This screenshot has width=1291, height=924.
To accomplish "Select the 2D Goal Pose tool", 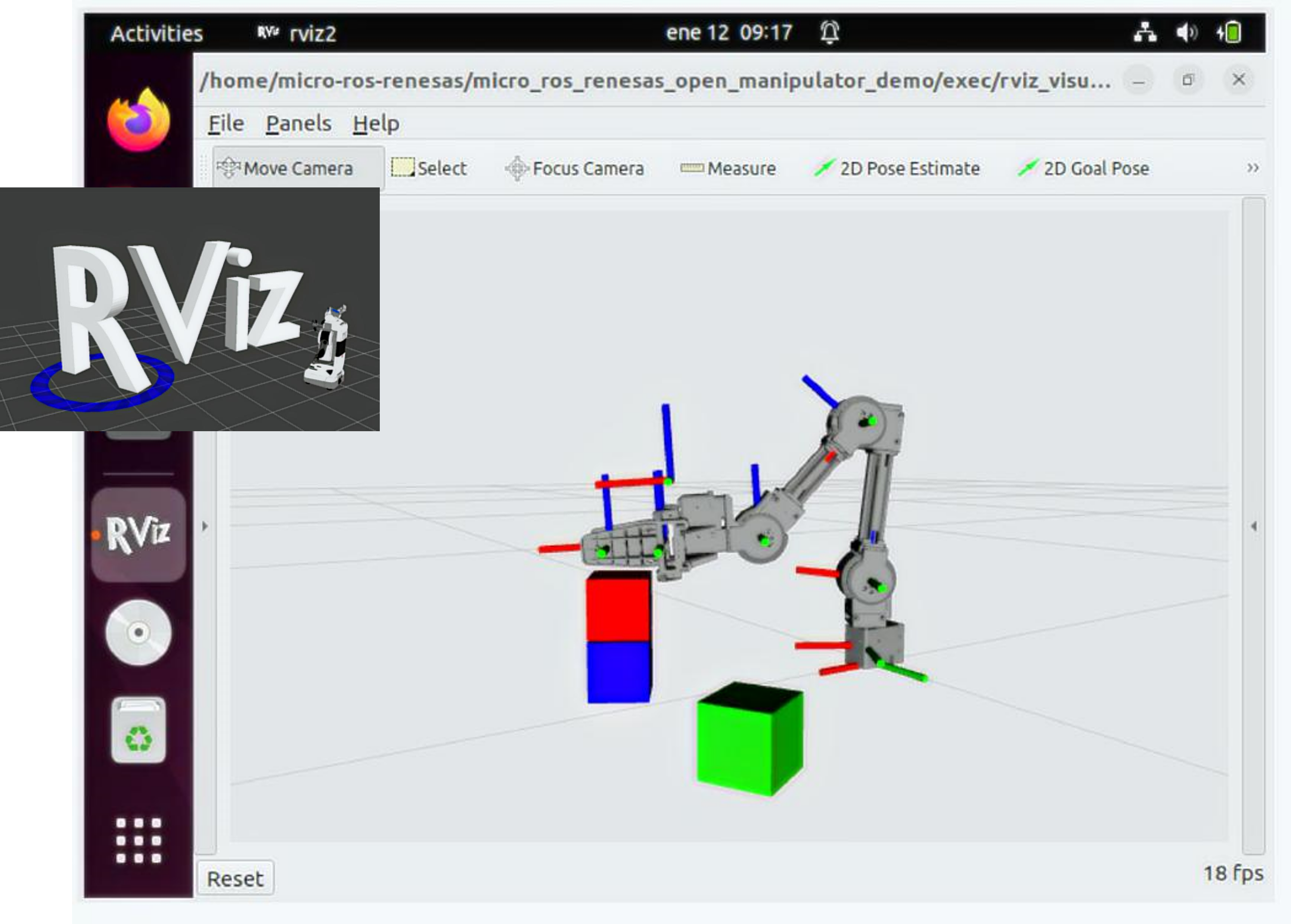I will click(1083, 168).
